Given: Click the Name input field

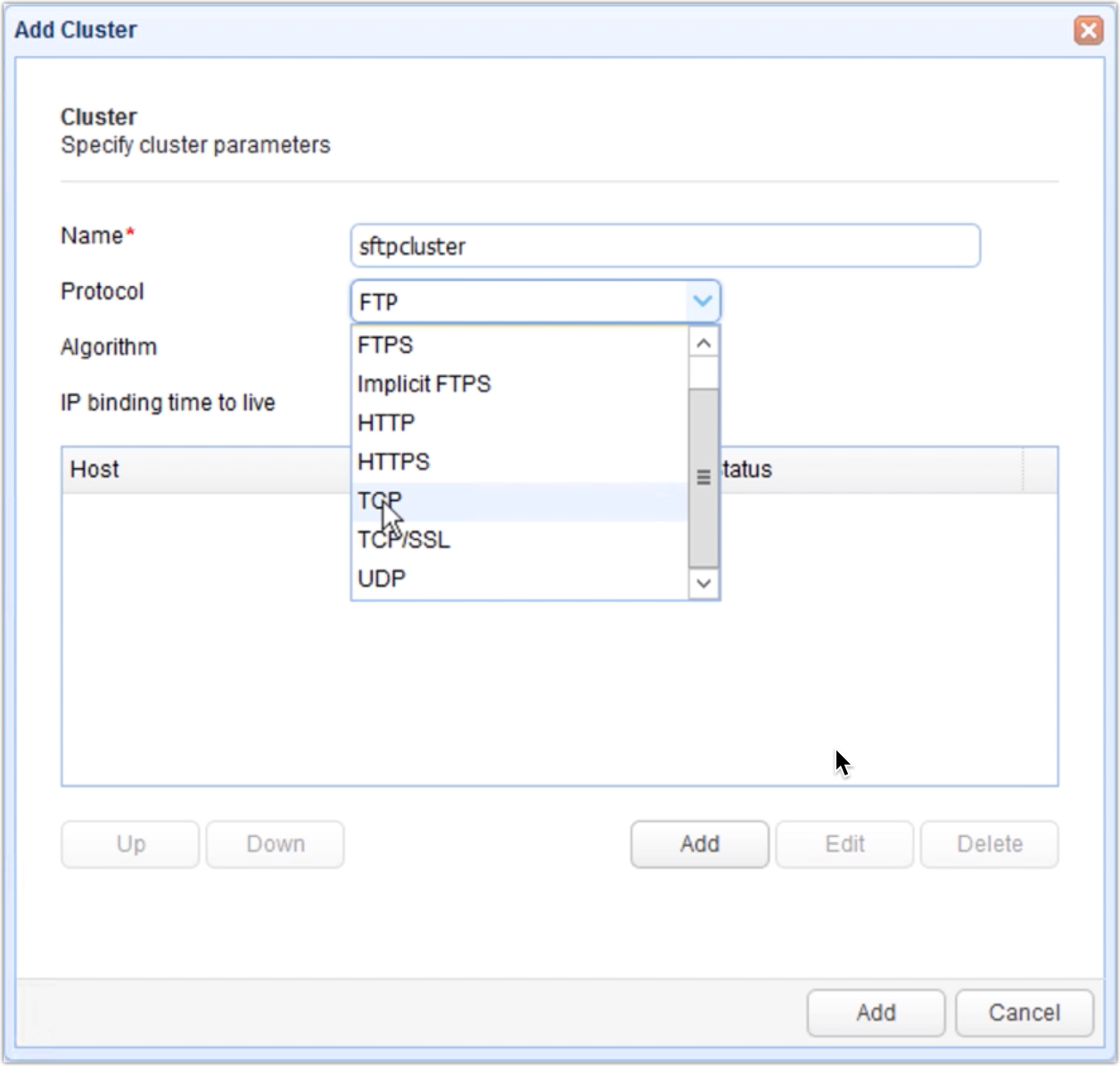Looking at the screenshot, I should [x=664, y=246].
